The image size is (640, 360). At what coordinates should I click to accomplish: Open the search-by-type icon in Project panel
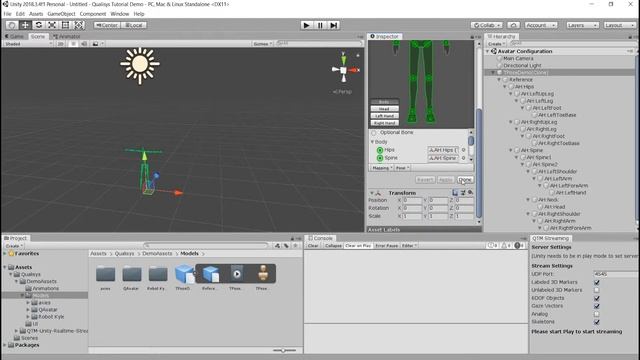click(278, 246)
